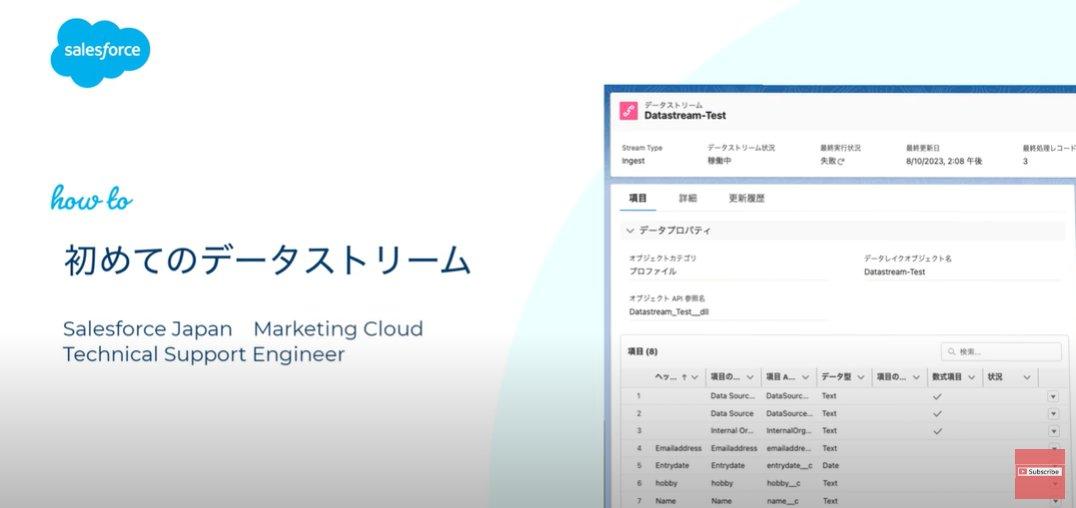Open the データ型 column chevron menu
The image size is (1076, 508).
click(x=861, y=378)
